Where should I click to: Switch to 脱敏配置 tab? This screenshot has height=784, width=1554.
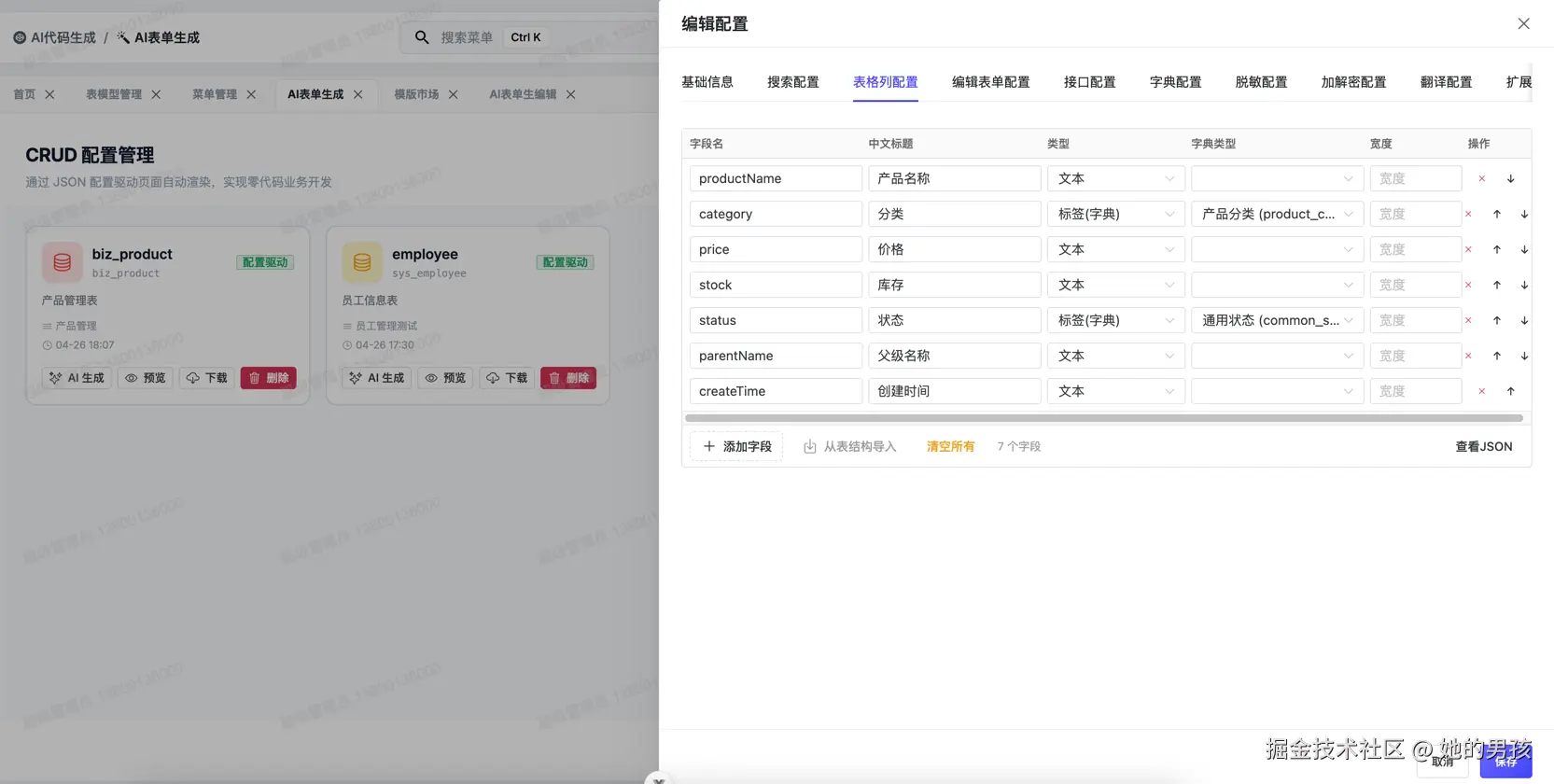point(1261,82)
